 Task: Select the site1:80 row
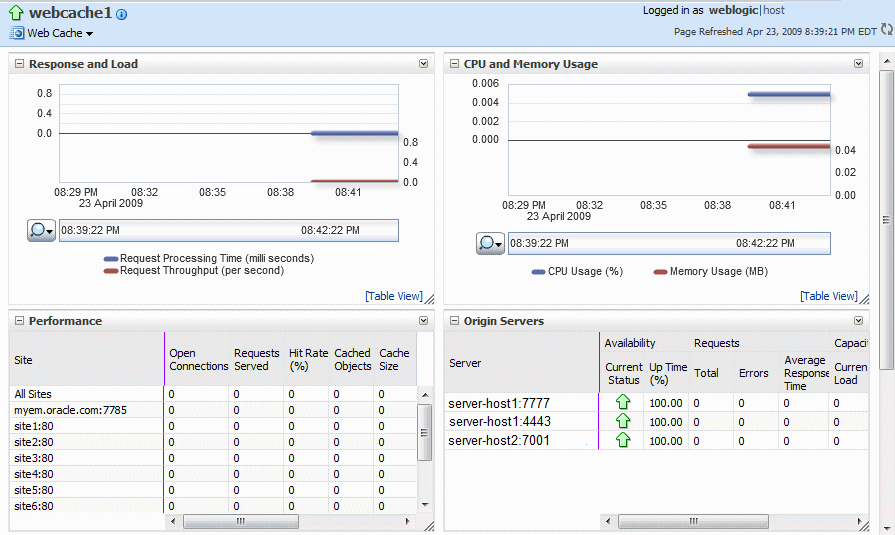pos(212,426)
